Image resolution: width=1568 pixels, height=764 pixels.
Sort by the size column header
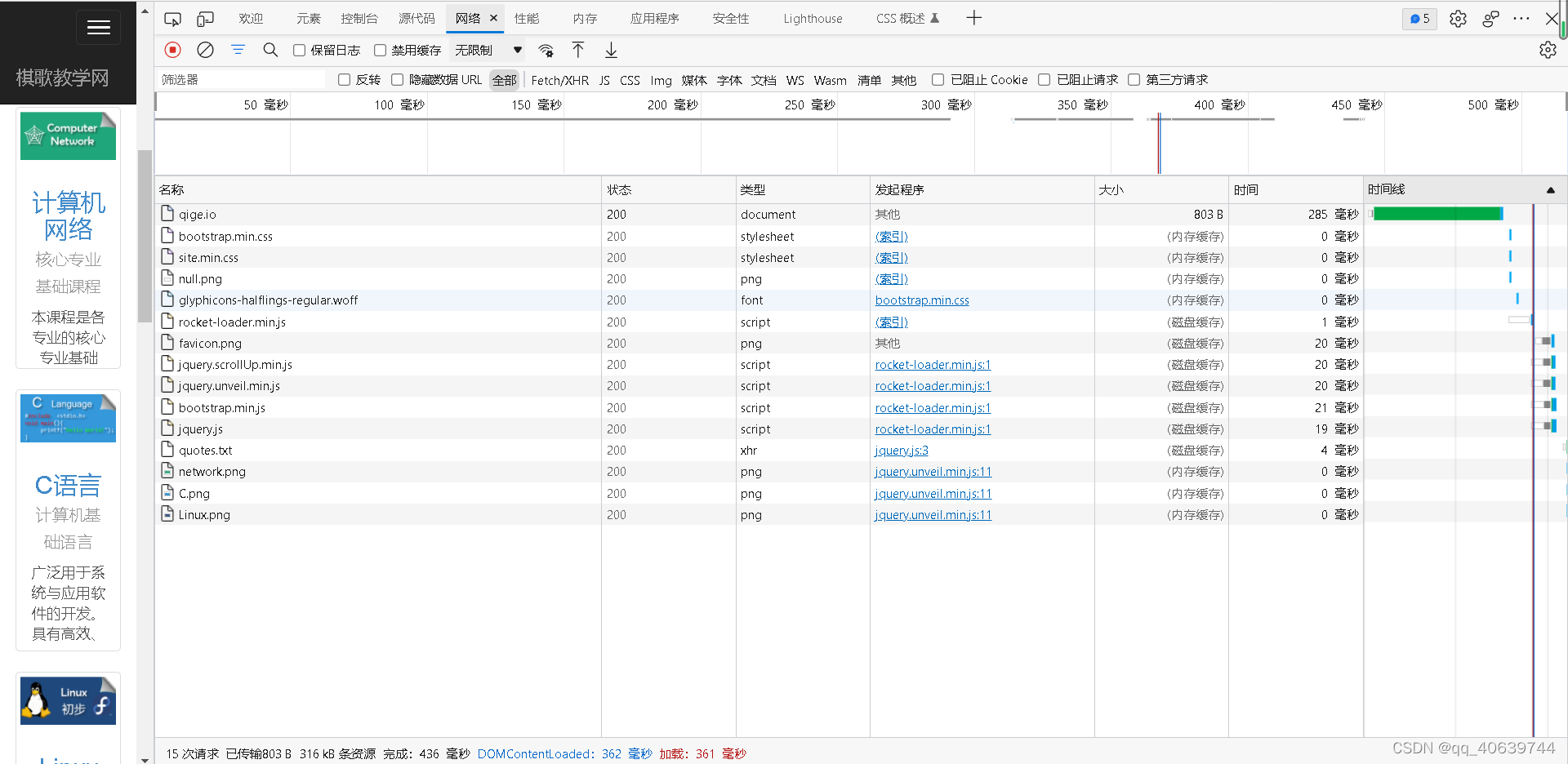(1160, 189)
